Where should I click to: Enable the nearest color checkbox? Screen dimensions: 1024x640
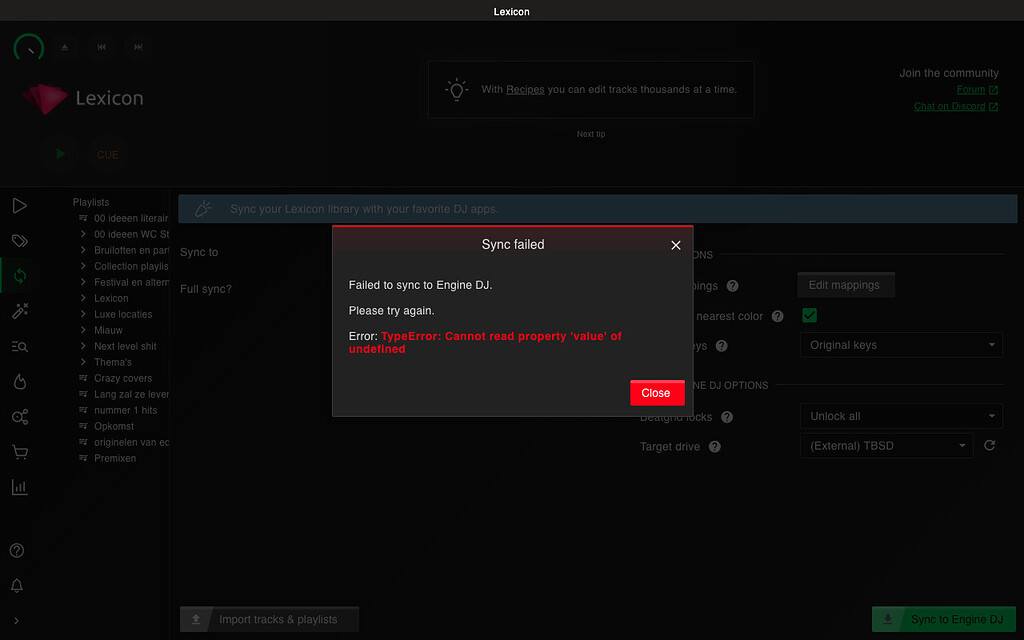point(808,315)
